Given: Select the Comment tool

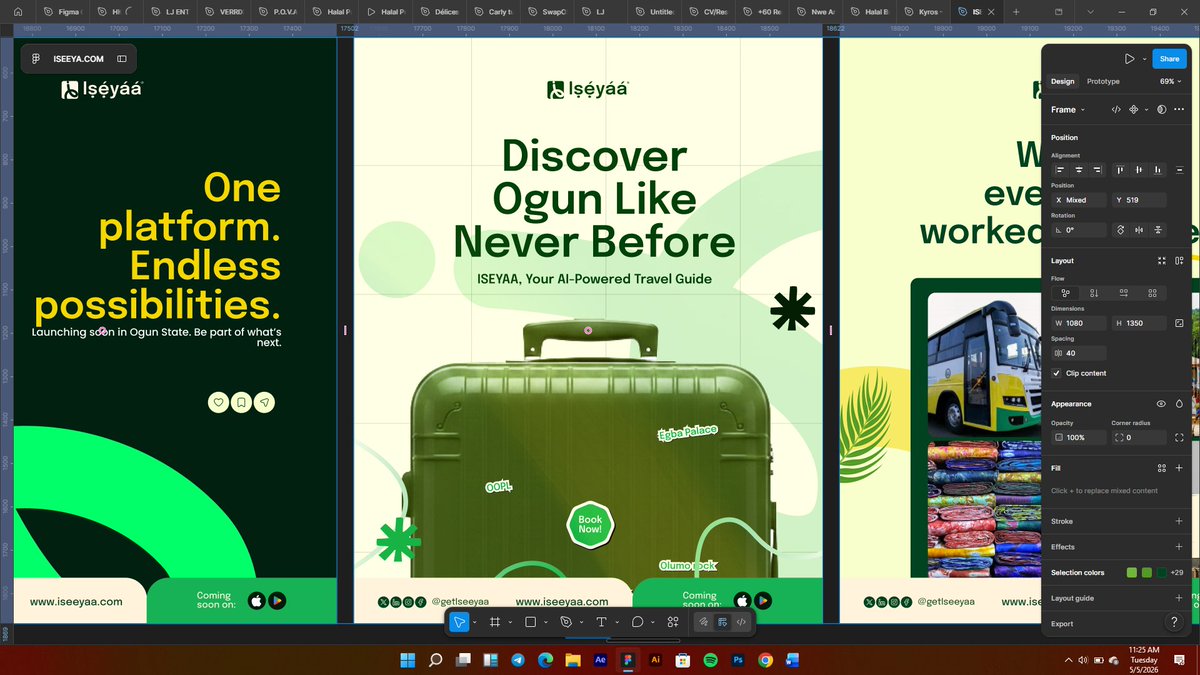Looking at the screenshot, I should pyautogui.click(x=637, y=622).
